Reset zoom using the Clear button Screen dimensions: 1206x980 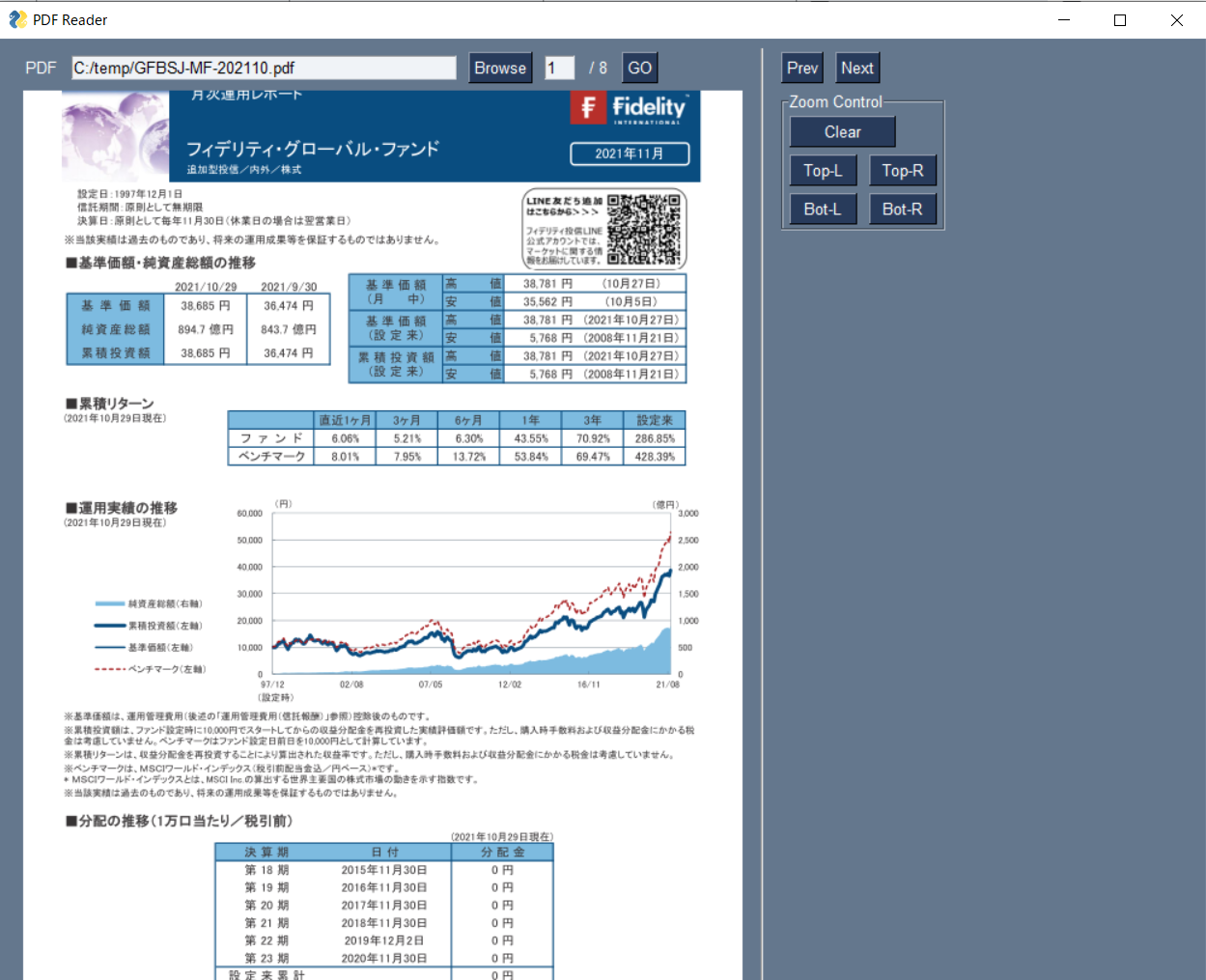(x=843, y=132)
